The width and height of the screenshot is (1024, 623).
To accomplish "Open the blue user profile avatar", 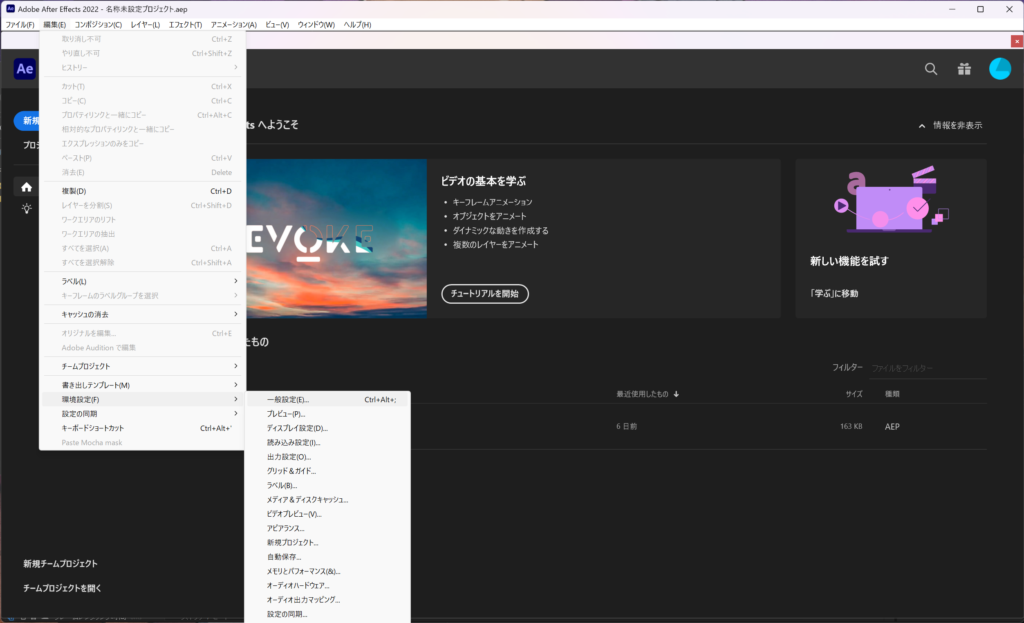I will pos(1000,69).
